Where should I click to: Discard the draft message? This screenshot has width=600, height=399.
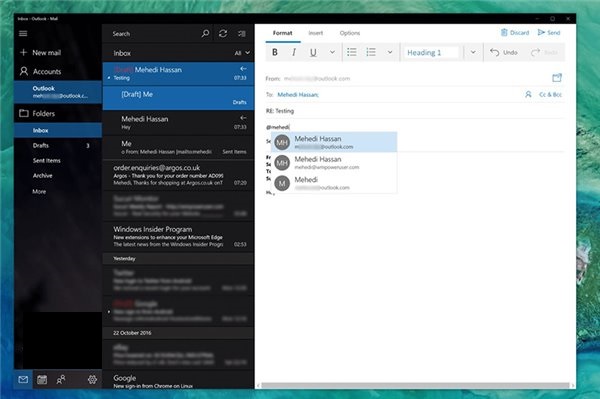[515, 33]
